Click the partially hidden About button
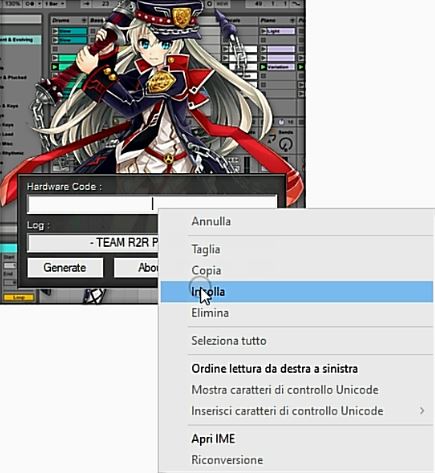The image size is (435, 473). (137, 268)
